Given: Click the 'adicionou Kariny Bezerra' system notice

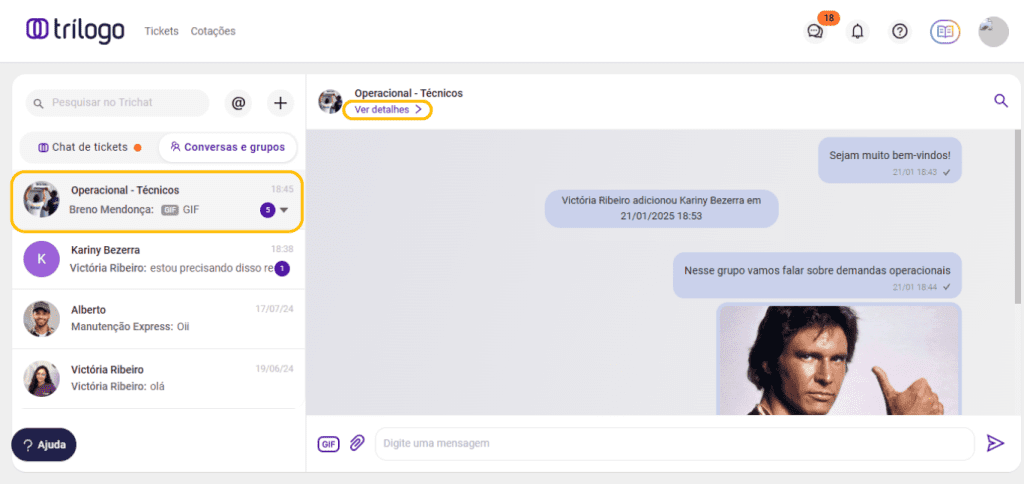Looking at the screenshot, I should 661,208.
